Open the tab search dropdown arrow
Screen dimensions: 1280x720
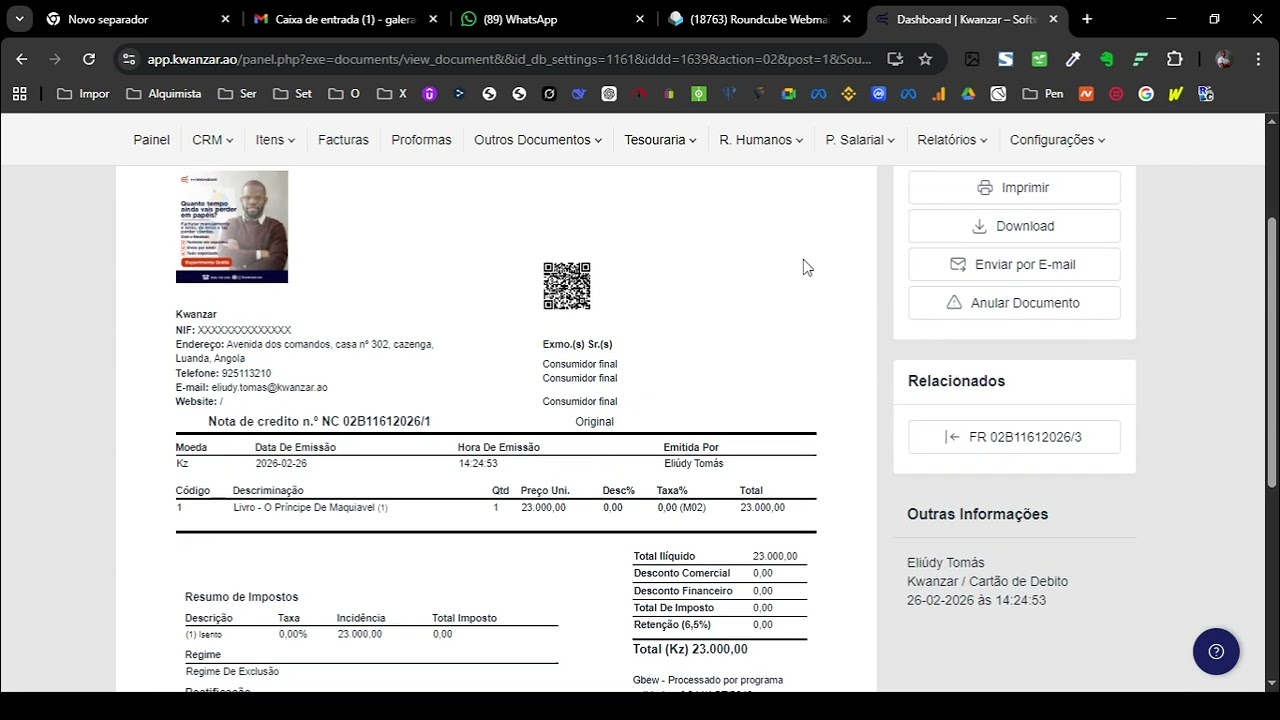pos(19,19)
